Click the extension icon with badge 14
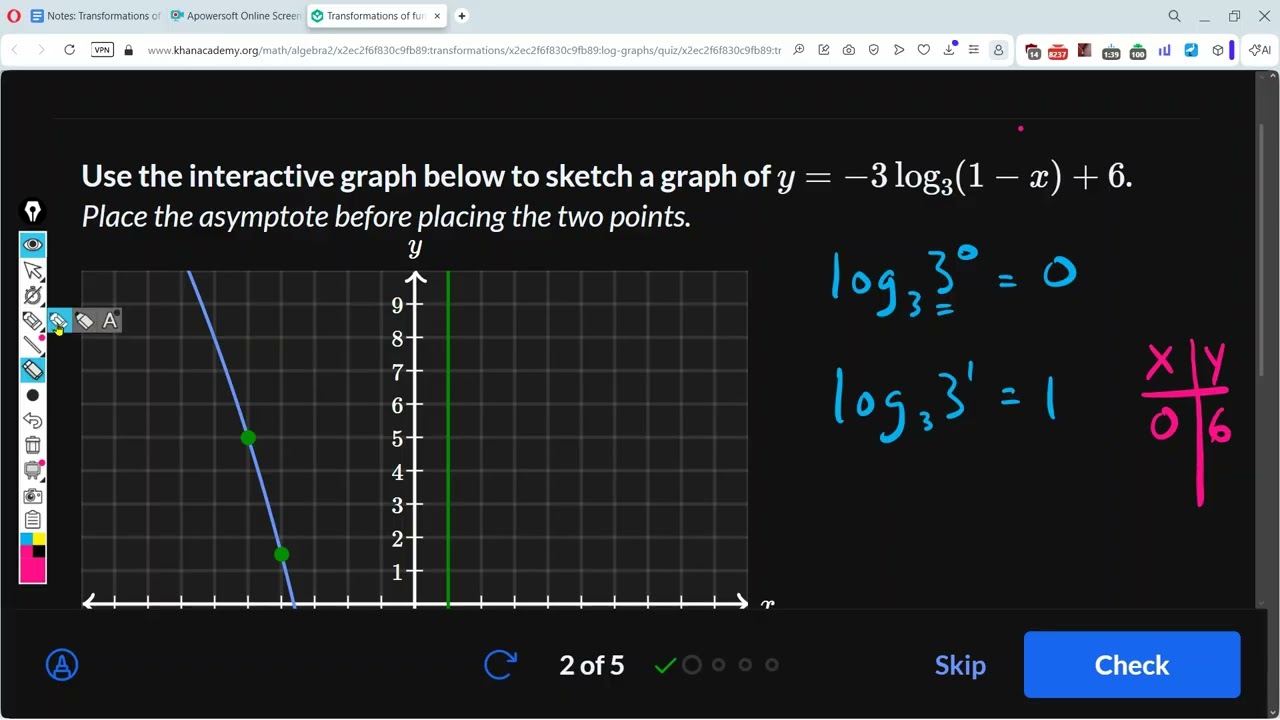 point(1033,51)
